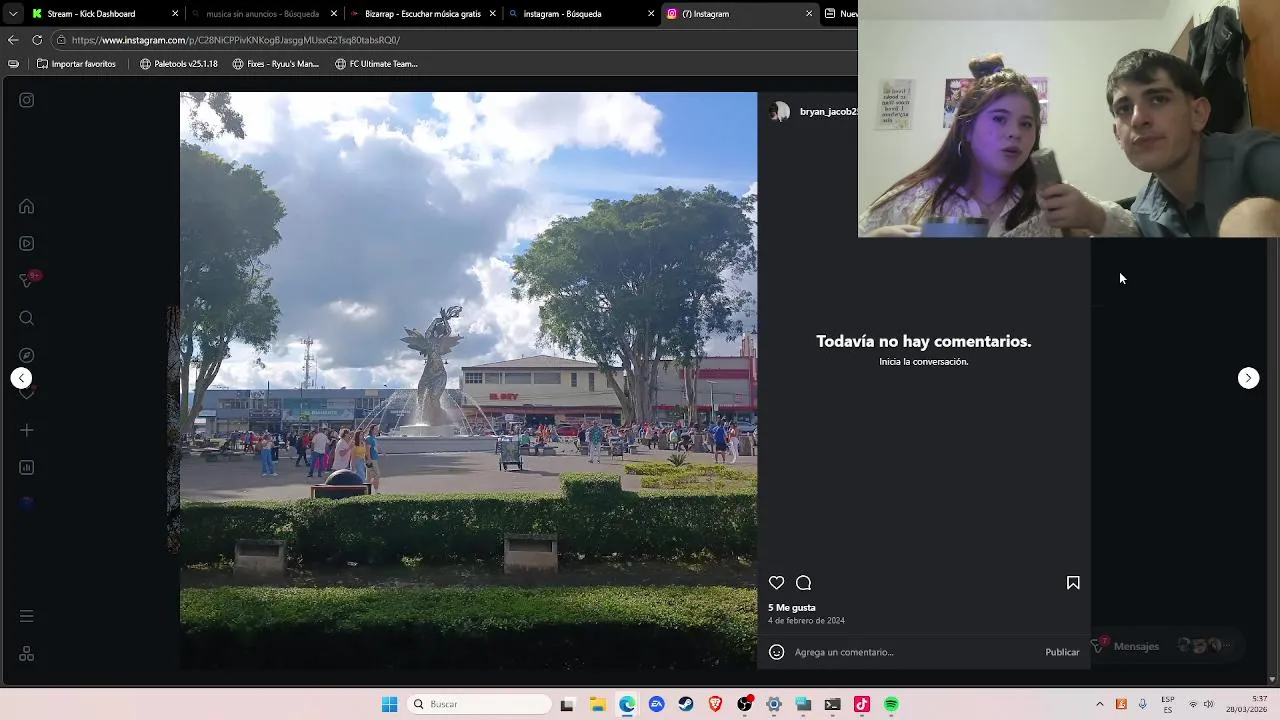
Task: Reload the page with the refresh icon
Action: tap(37, 40)
